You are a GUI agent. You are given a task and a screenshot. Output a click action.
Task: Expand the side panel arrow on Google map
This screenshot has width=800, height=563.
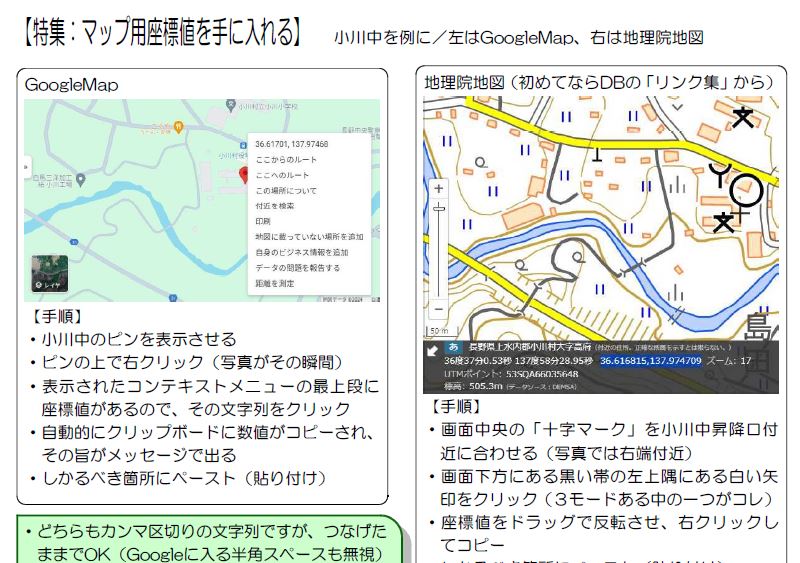[x=27, y=167]
